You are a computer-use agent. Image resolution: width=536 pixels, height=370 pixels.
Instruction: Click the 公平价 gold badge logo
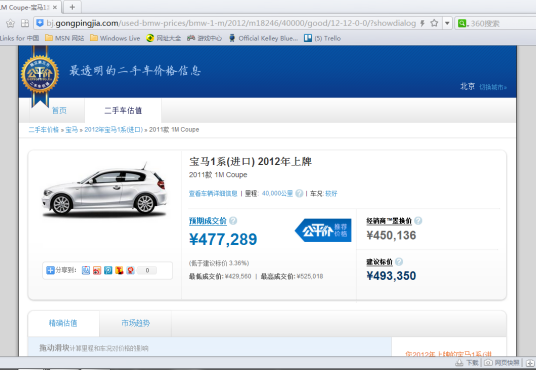[x=40, y=75]
